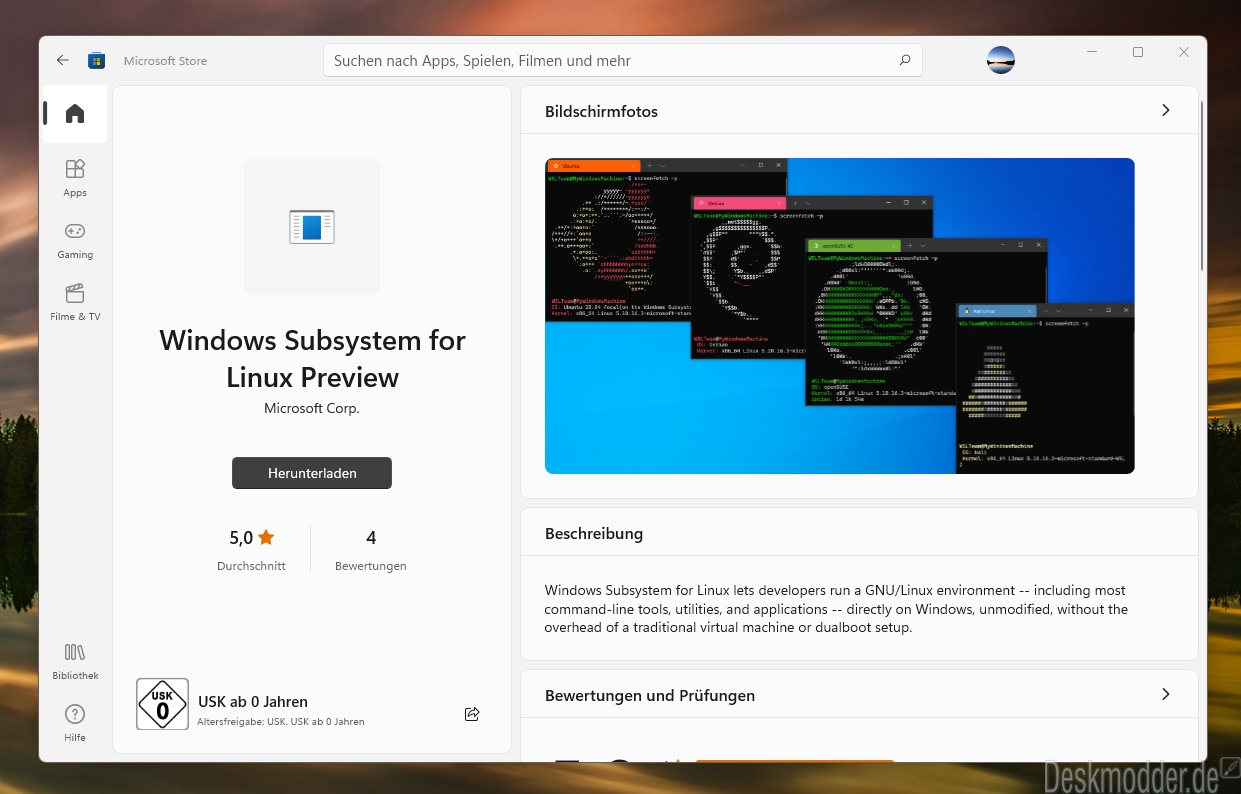Click the search magnifier icon
This screenshot has width=1241, height=794.
click(x=904, y=60)
